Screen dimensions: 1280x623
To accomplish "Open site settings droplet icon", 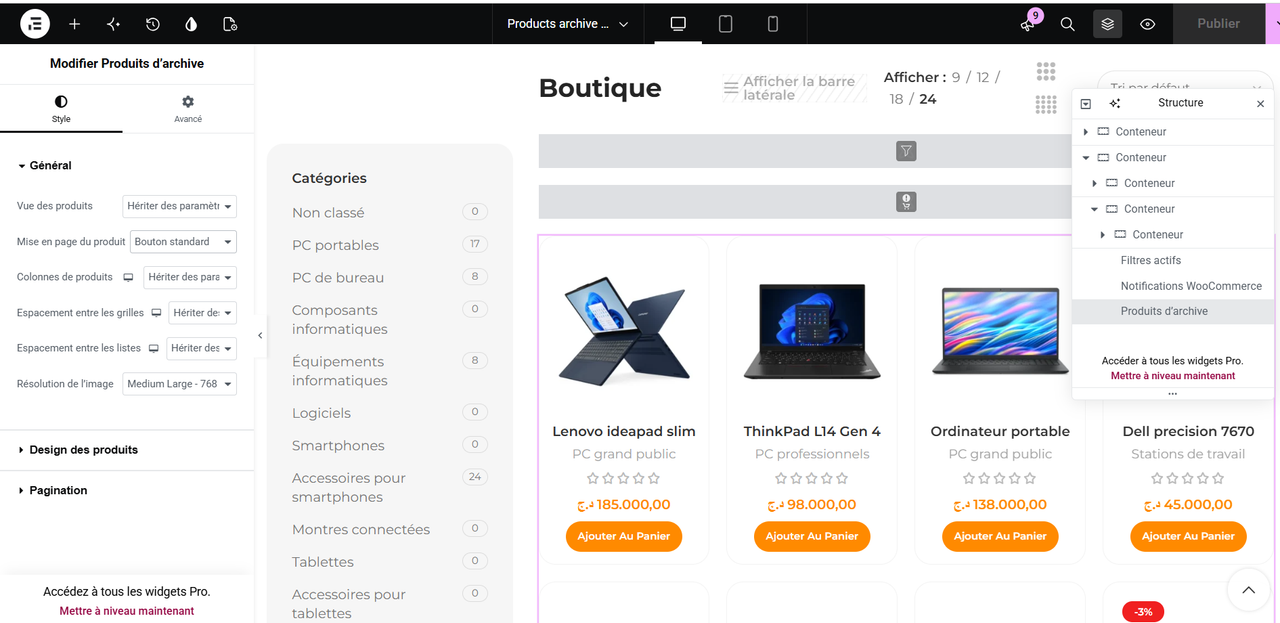I will 191,24.
